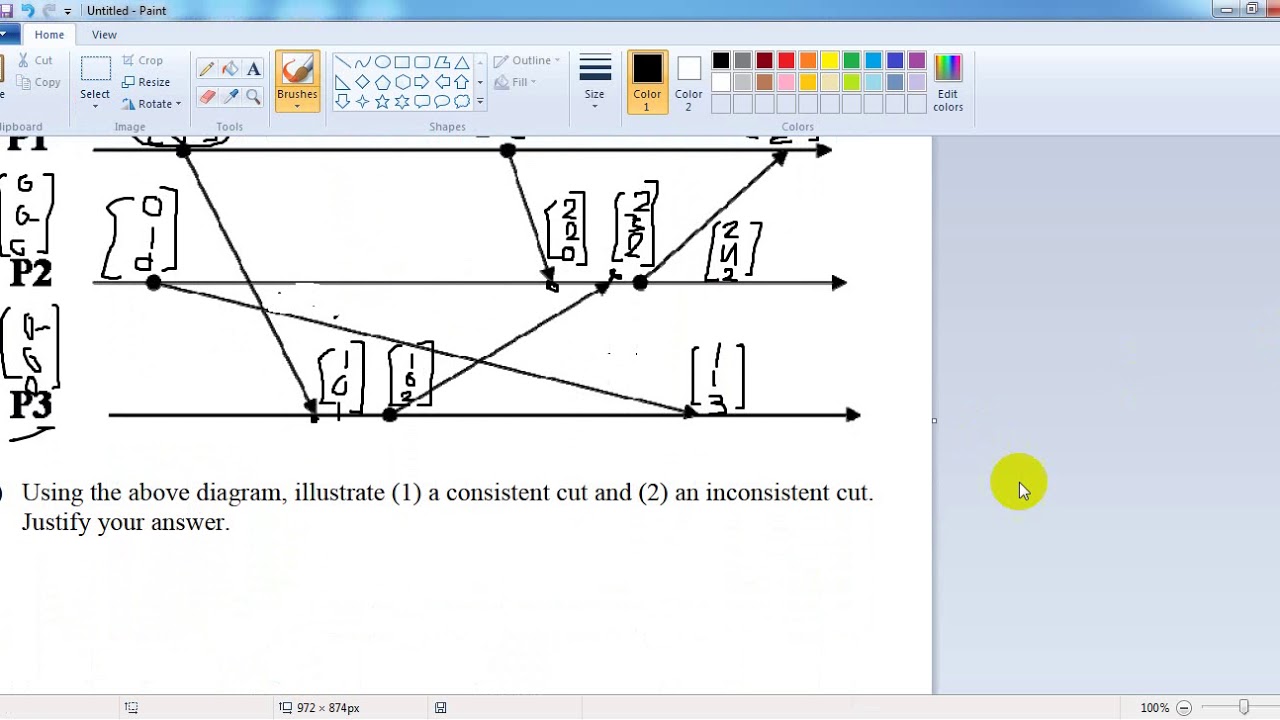Select the Pencil tool
This screenshot has height=720, width=1280.
207,69
